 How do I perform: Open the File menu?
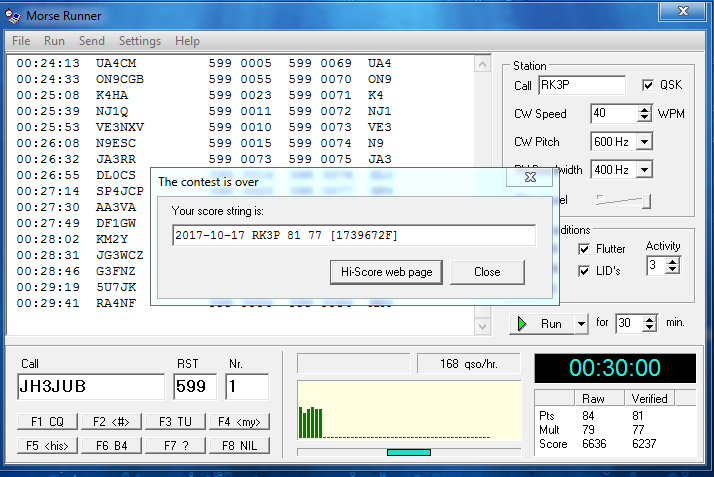(x=21, y=41)
